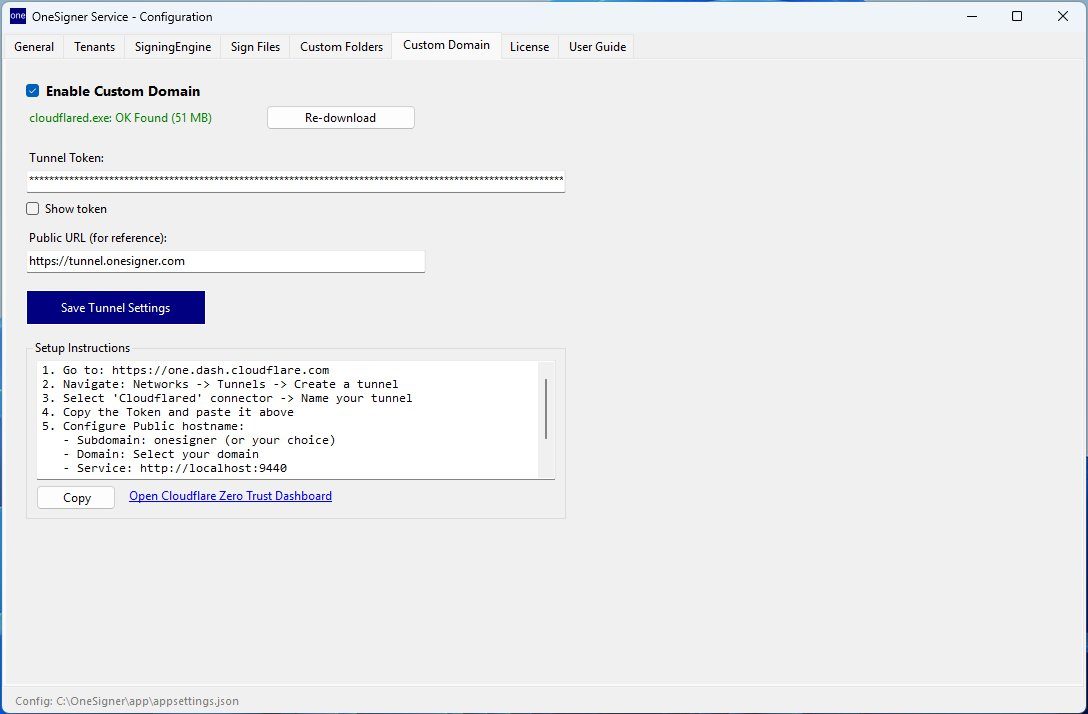
Task: Select the Custom Domain tab
Action: coord(446,45)
